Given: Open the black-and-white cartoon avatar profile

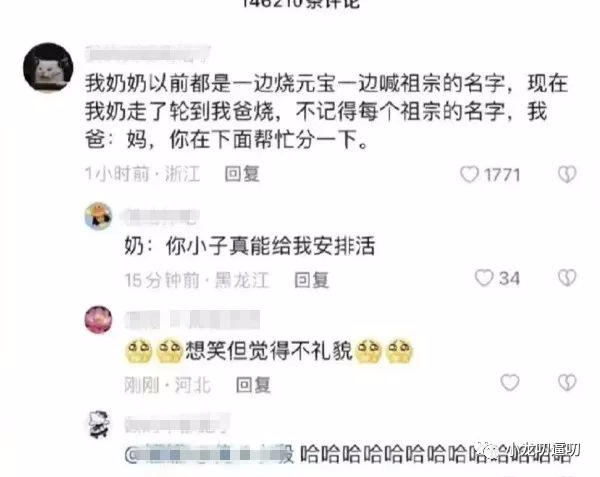Looking at the screenshot, I should 98,424.
